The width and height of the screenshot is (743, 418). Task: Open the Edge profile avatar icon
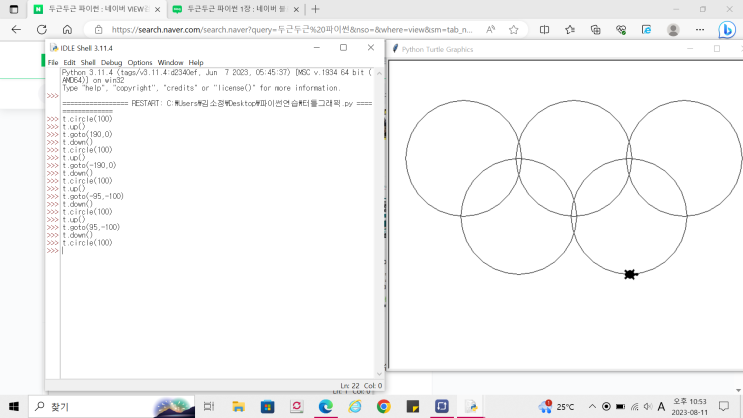click(673, 30)
